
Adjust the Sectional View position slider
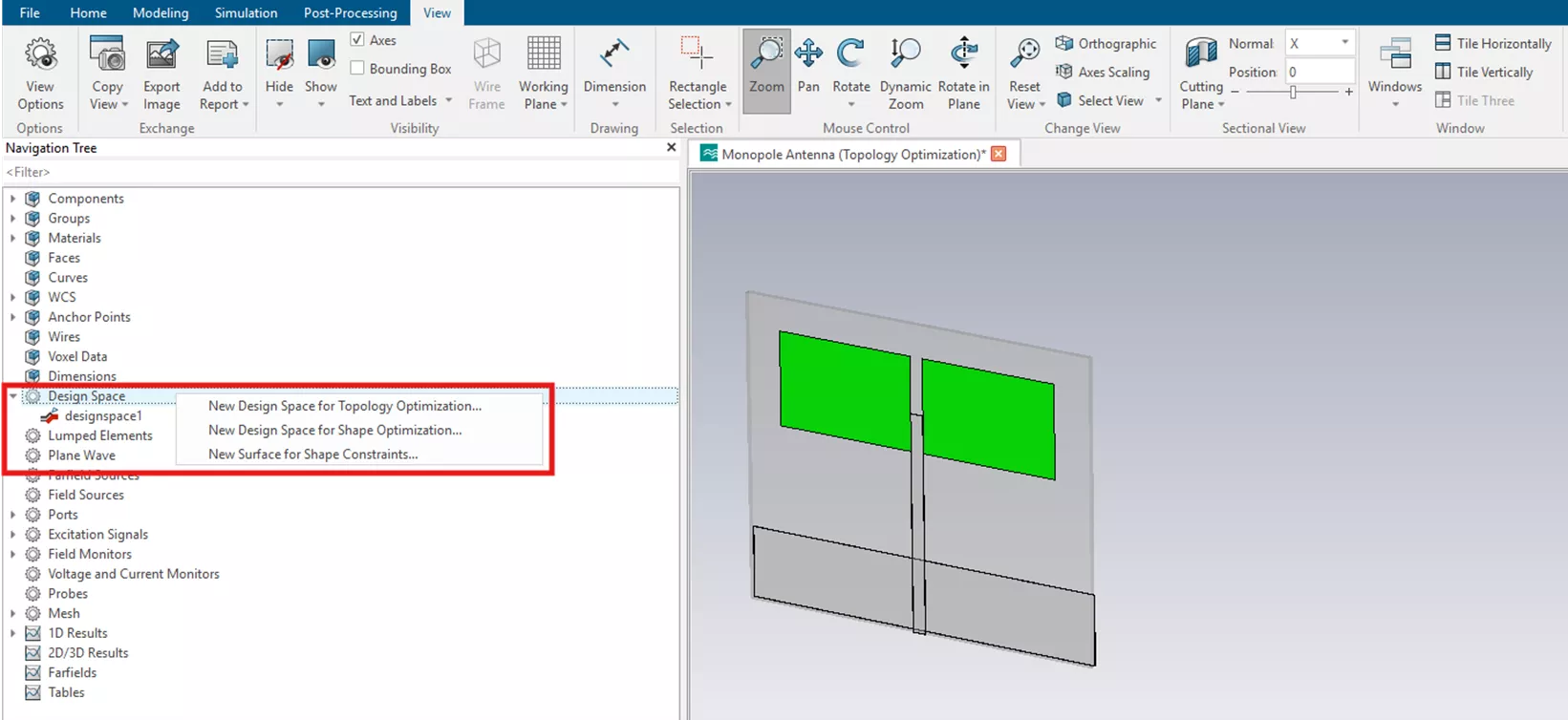click(1293, 93)
